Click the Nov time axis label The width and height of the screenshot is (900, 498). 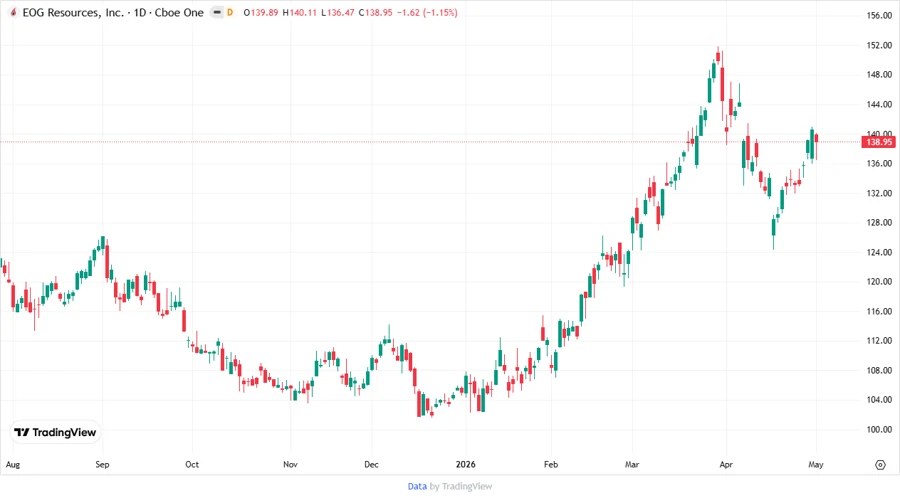[x=290, y=465]
